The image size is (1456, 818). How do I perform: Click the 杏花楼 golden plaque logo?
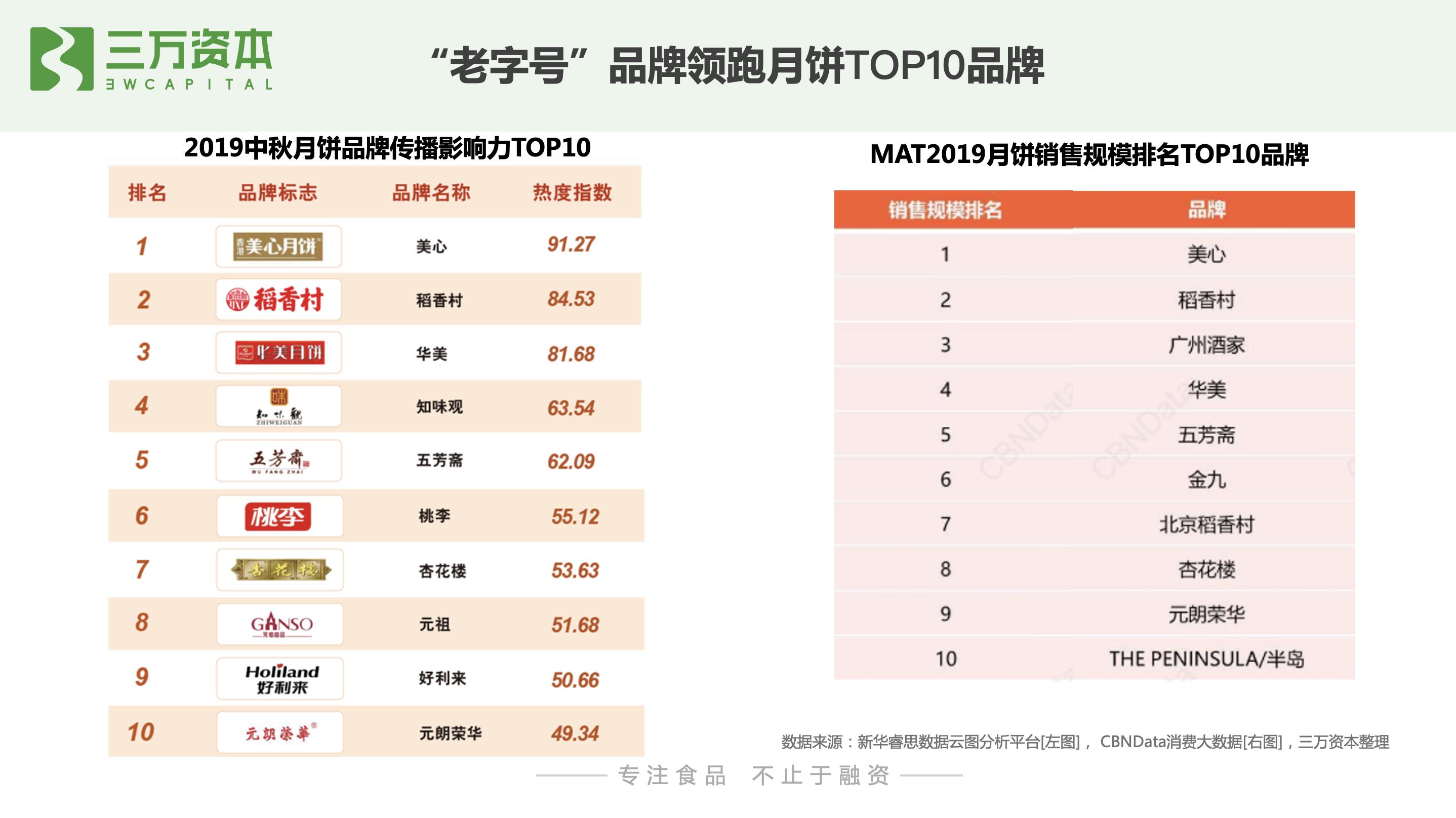click(281, 570)
